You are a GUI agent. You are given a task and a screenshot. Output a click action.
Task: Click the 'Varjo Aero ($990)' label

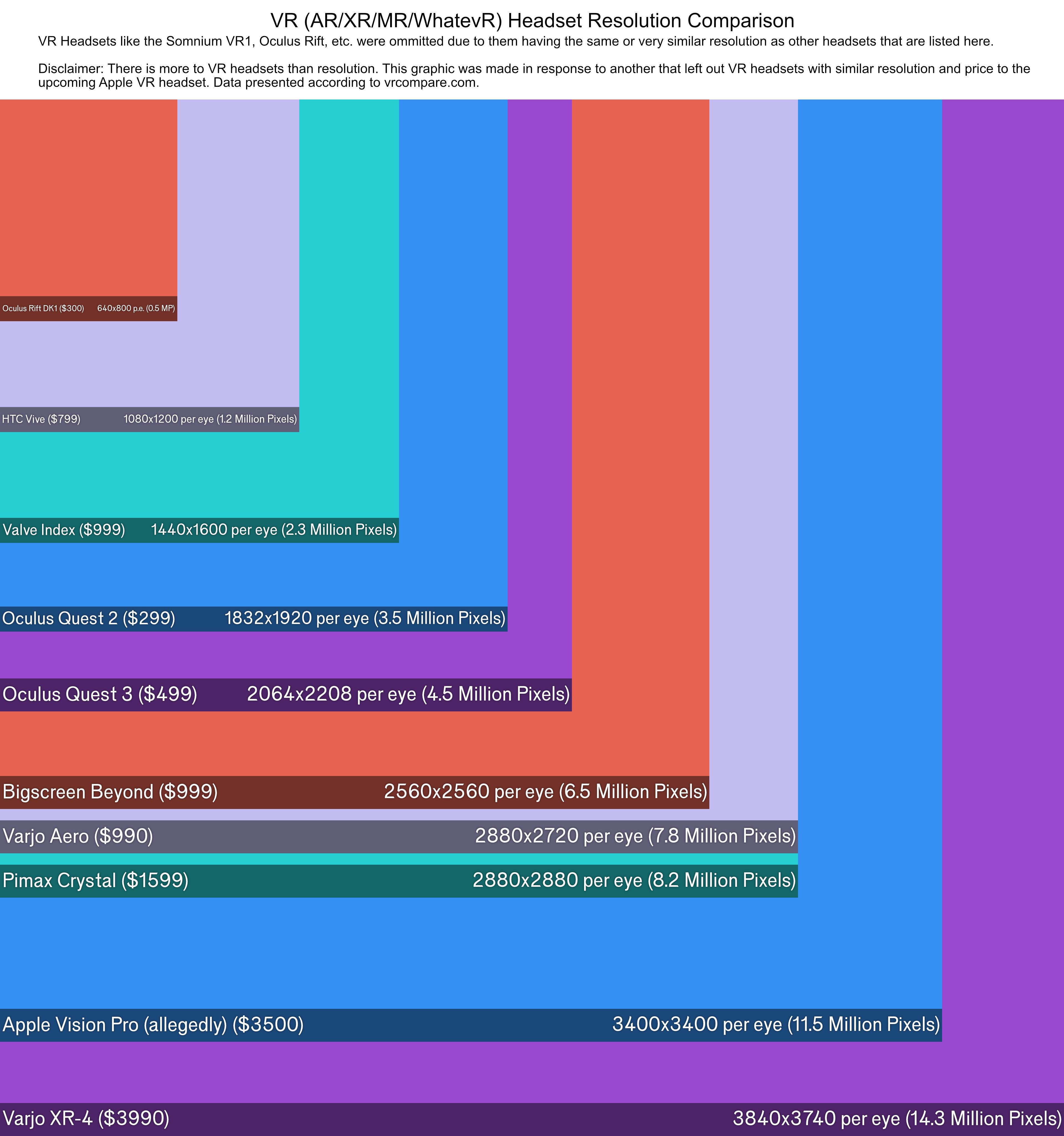(78, 837)
